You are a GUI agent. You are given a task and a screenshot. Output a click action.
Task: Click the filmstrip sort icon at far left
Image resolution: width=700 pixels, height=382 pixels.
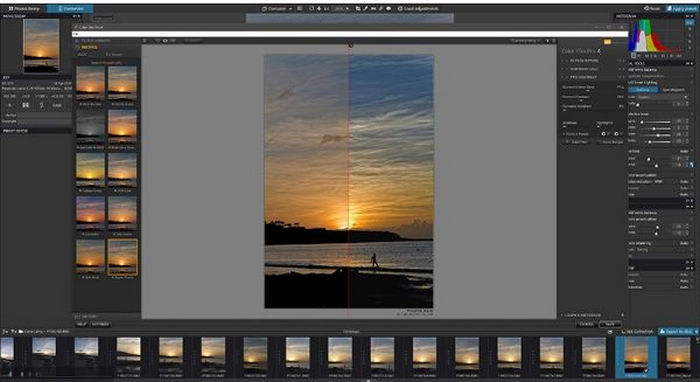[x=5, y=332]
